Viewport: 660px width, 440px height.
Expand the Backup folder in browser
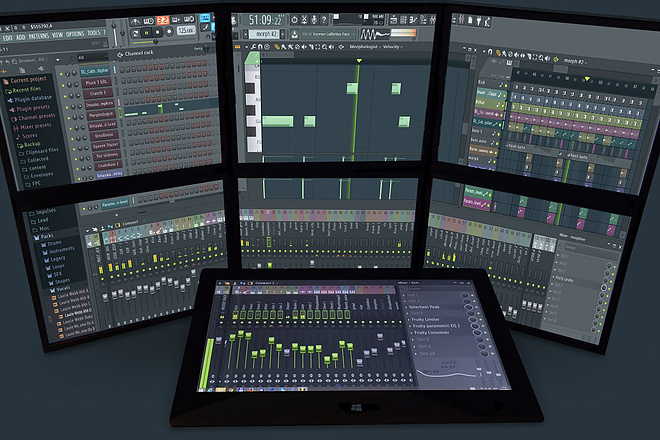pyautogui.click(x=28, y=144)
